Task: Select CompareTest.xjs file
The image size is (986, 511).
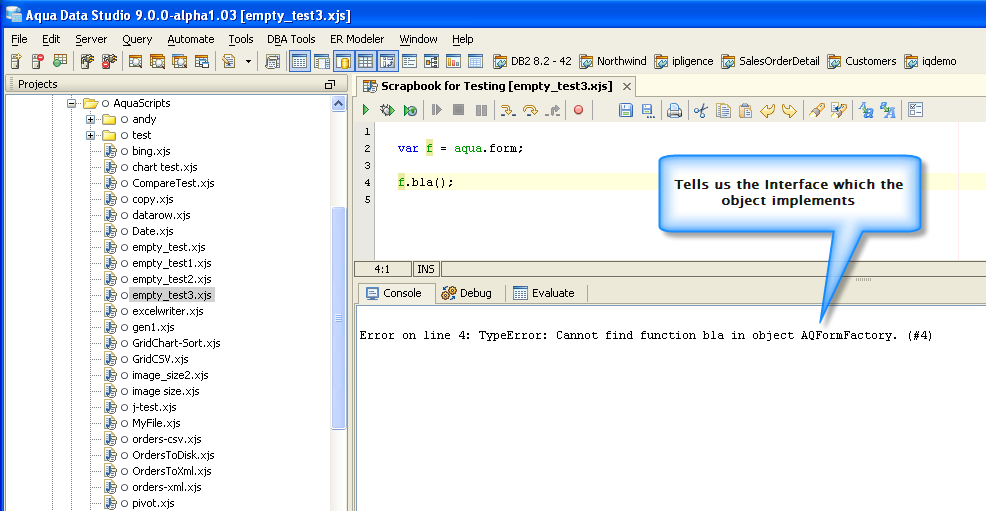Action: pyautogui.click(x=173, y=183)
